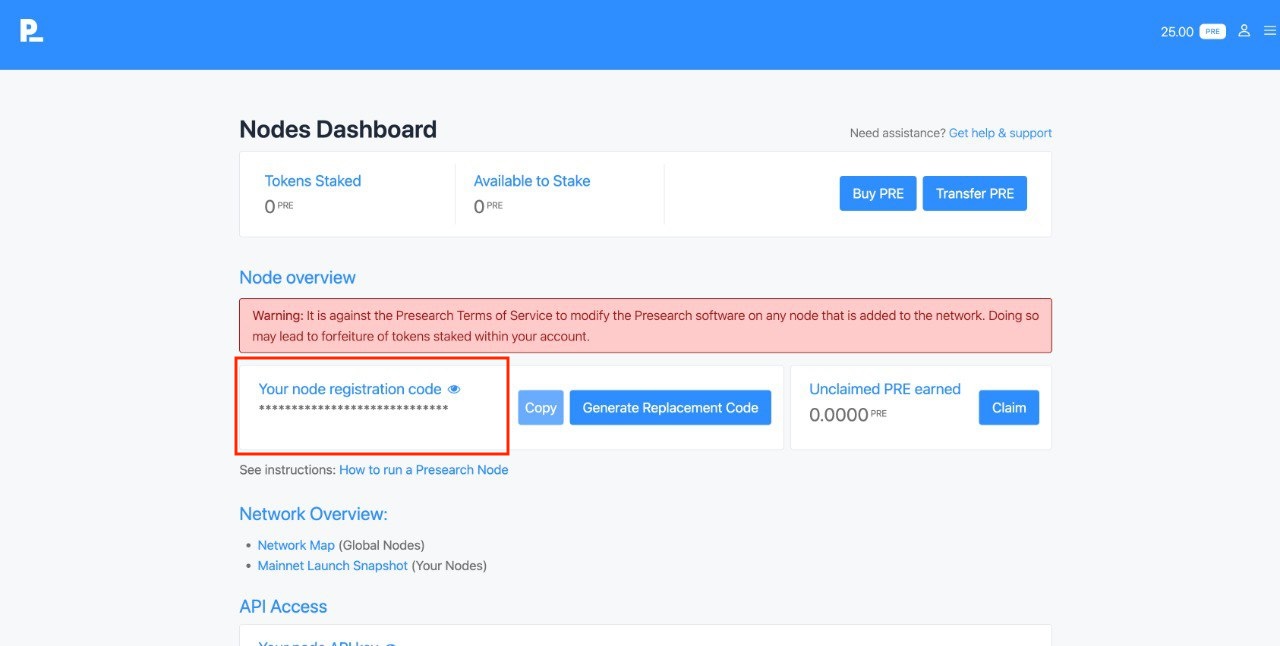The width and height of the screenshot is (1280, 646).
Task: Click the Tokens Staked label
Action: tap(313, 181)
